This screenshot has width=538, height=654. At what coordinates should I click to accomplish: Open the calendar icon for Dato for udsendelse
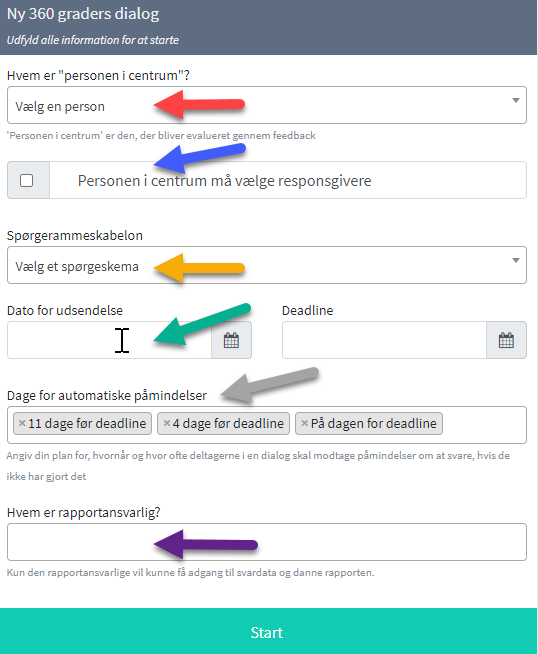click(231, 340)
